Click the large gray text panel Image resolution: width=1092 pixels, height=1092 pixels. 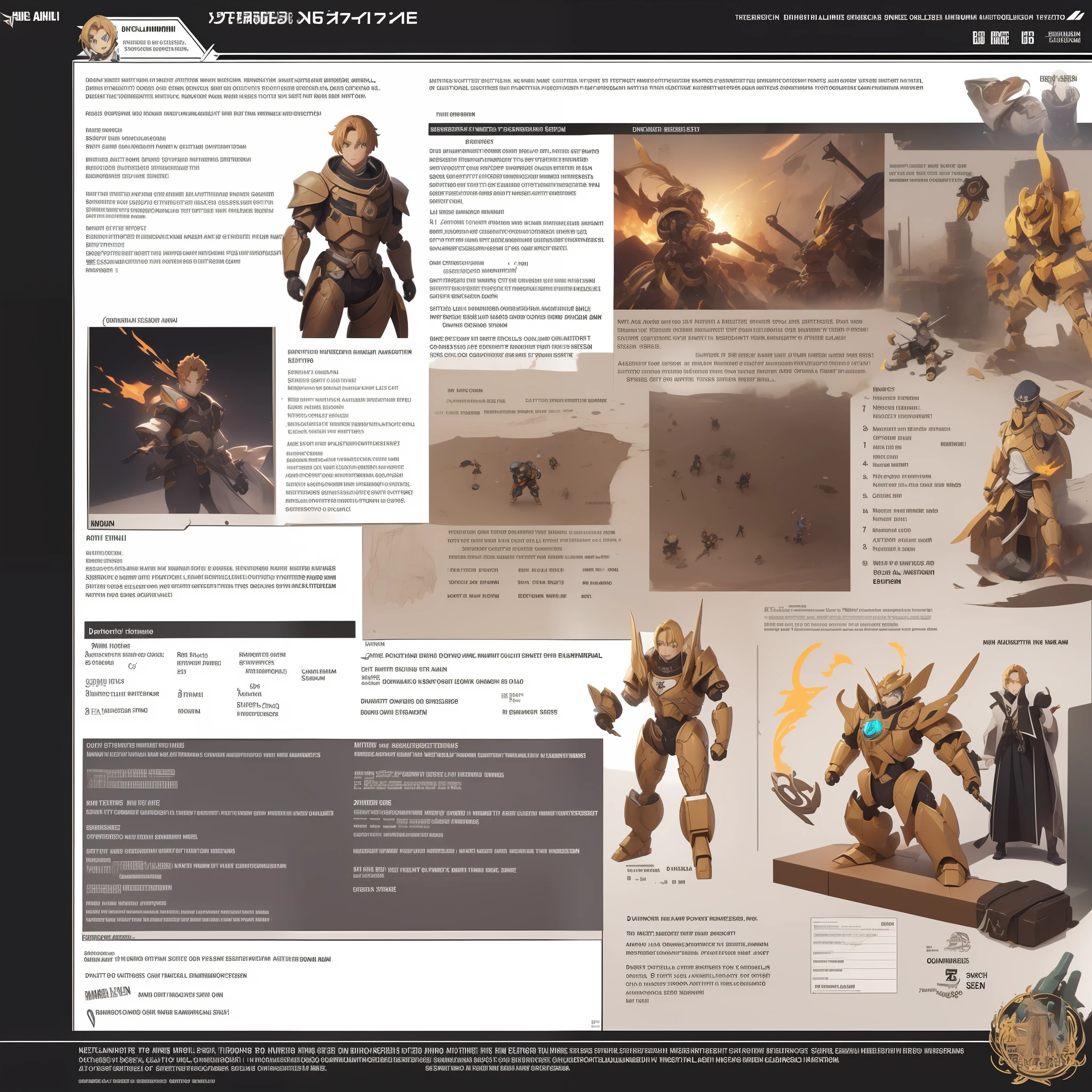point(342,834)
